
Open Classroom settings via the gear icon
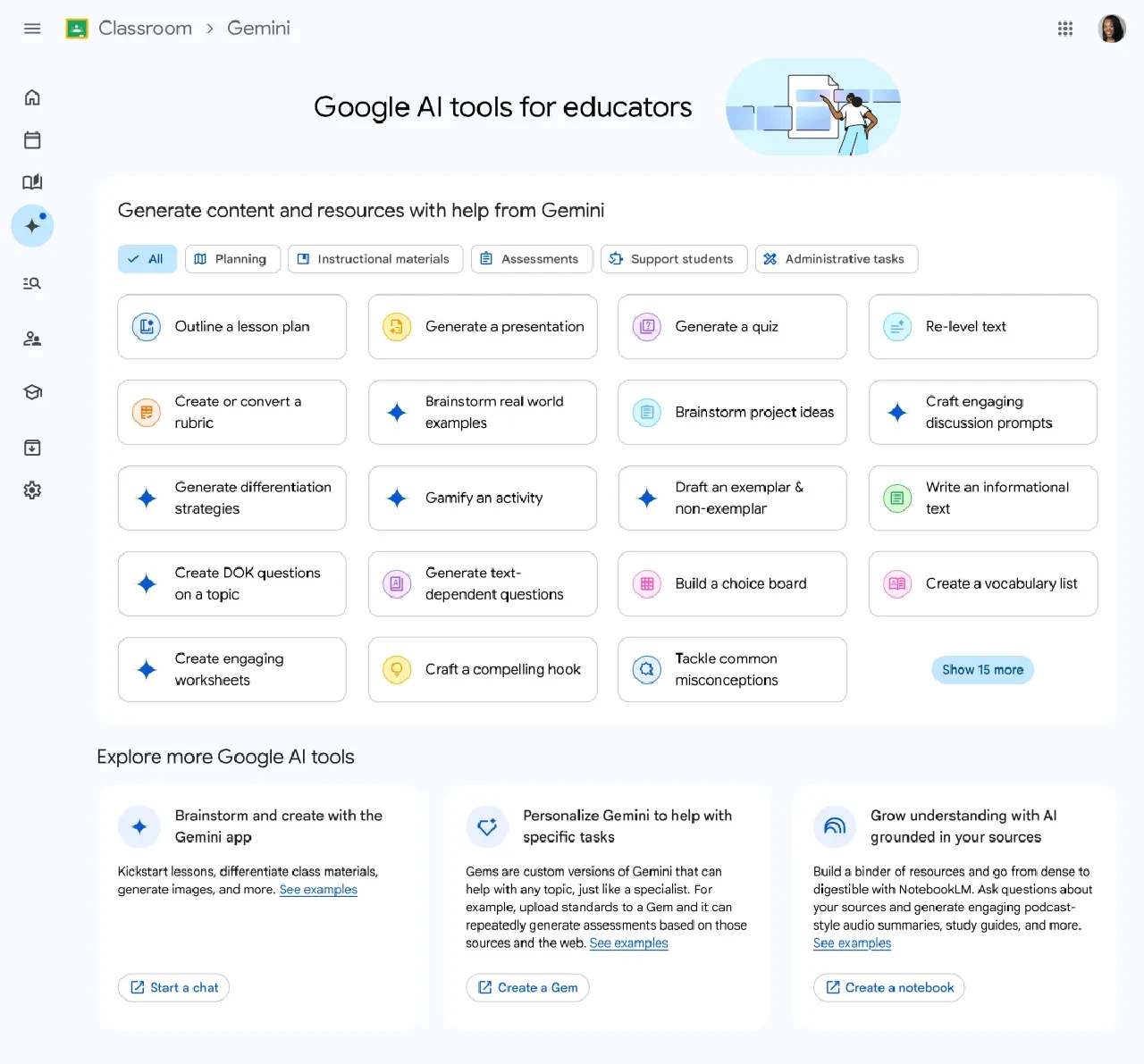[x=32, y=490]
